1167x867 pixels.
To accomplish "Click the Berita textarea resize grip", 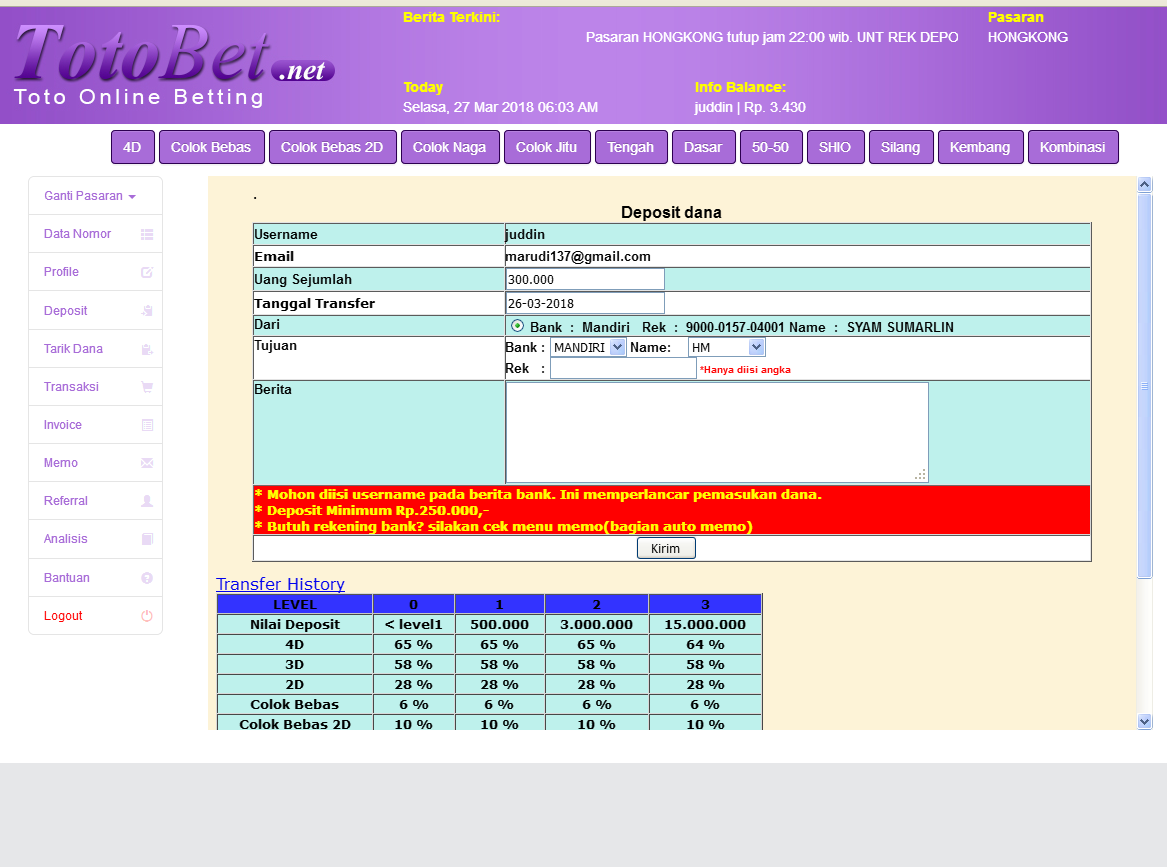I will tap(921, 475).
